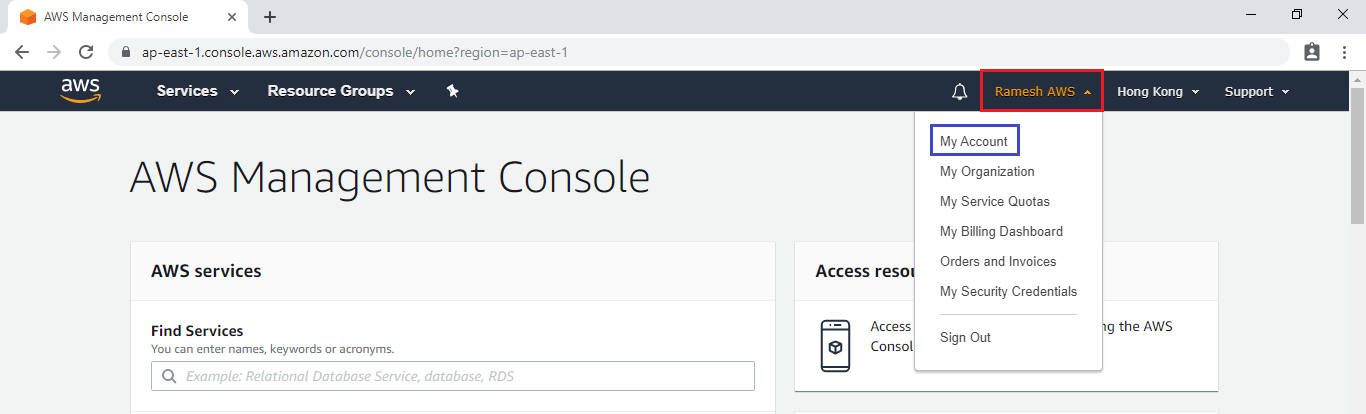Click the AWS services panel heading
Viewport: 1366px width, 414px height.
pyautogui.click(x=206, y=271)
